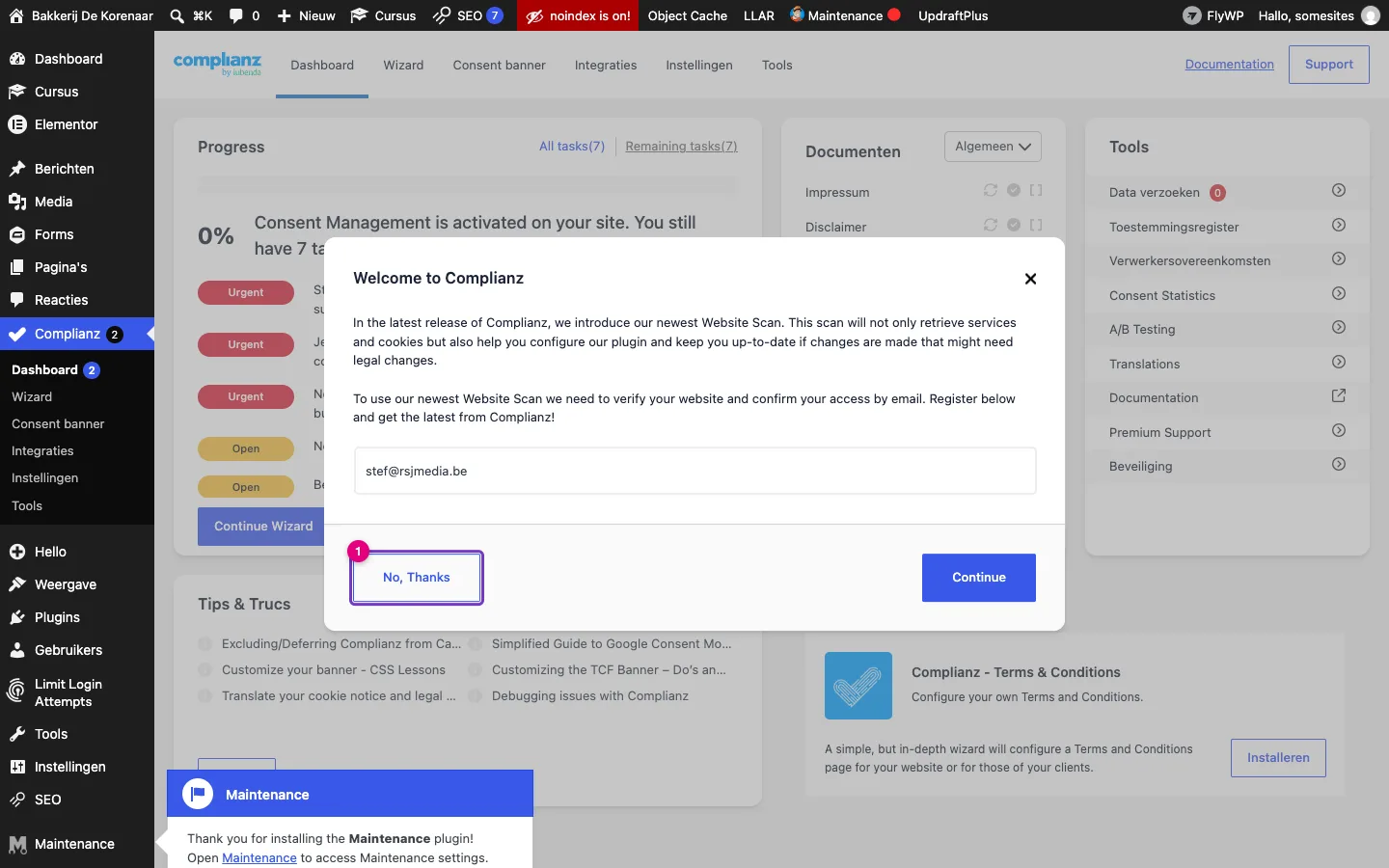The image size is (1389, 868).
Task: Expand the Algemeen dropdown in Documenten
Action: (993, 147)
